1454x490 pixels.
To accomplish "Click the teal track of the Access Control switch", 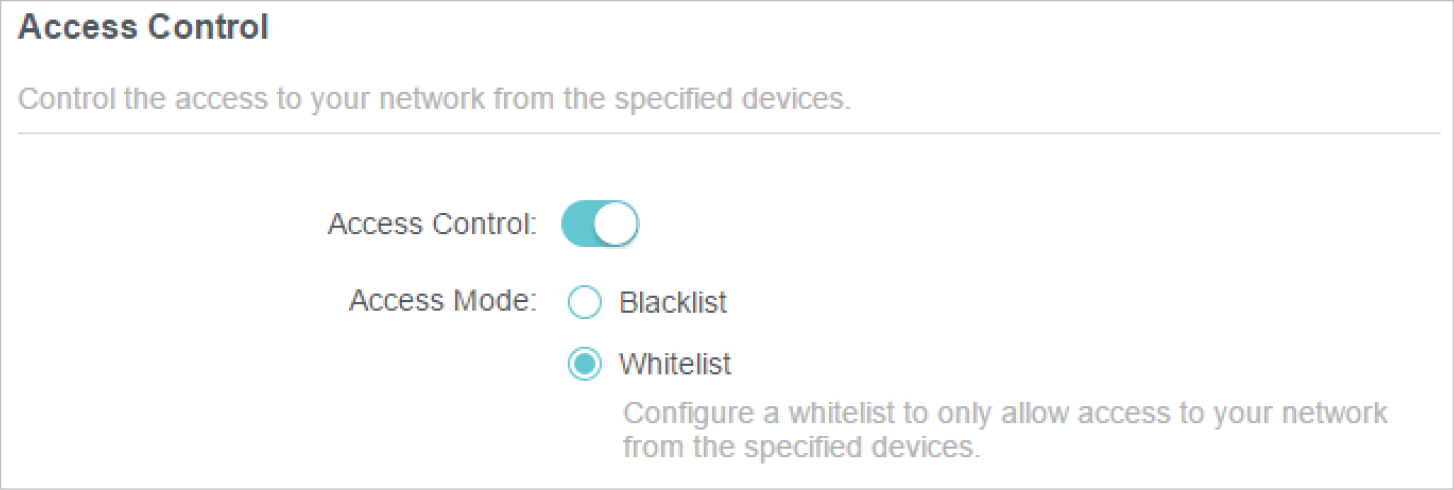I will pos(578,224).
